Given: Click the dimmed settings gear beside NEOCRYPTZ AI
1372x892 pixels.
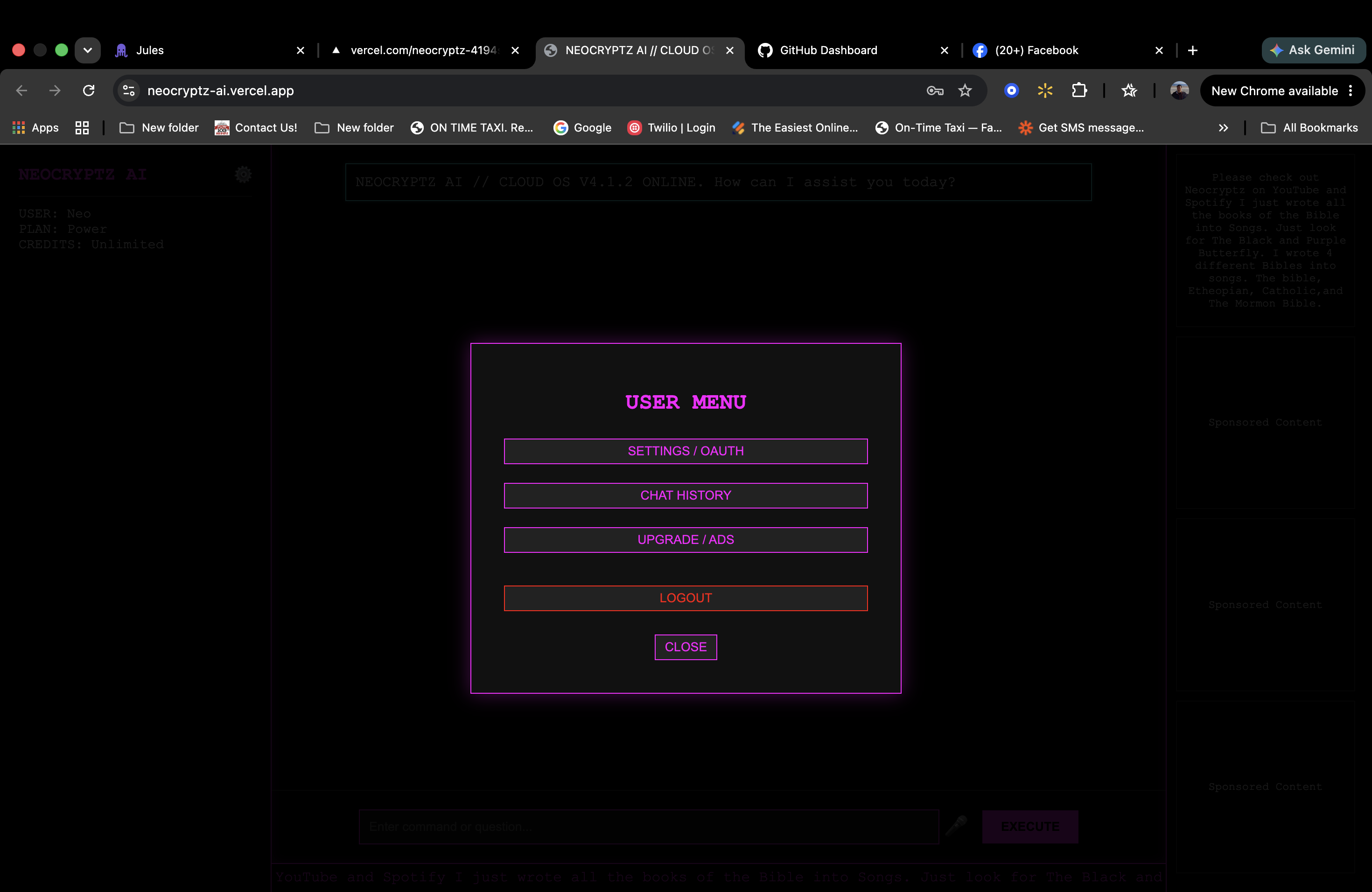Looking at the screenshot, I should pos(243,174).
